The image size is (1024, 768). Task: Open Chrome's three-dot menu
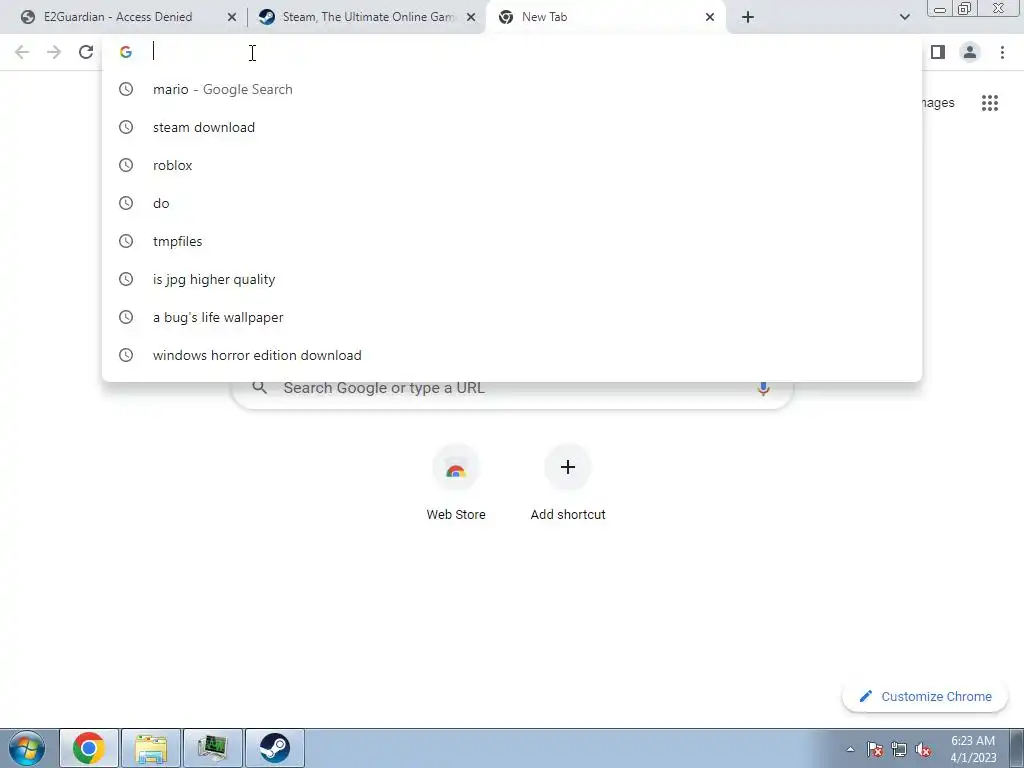click(1002, 52)
